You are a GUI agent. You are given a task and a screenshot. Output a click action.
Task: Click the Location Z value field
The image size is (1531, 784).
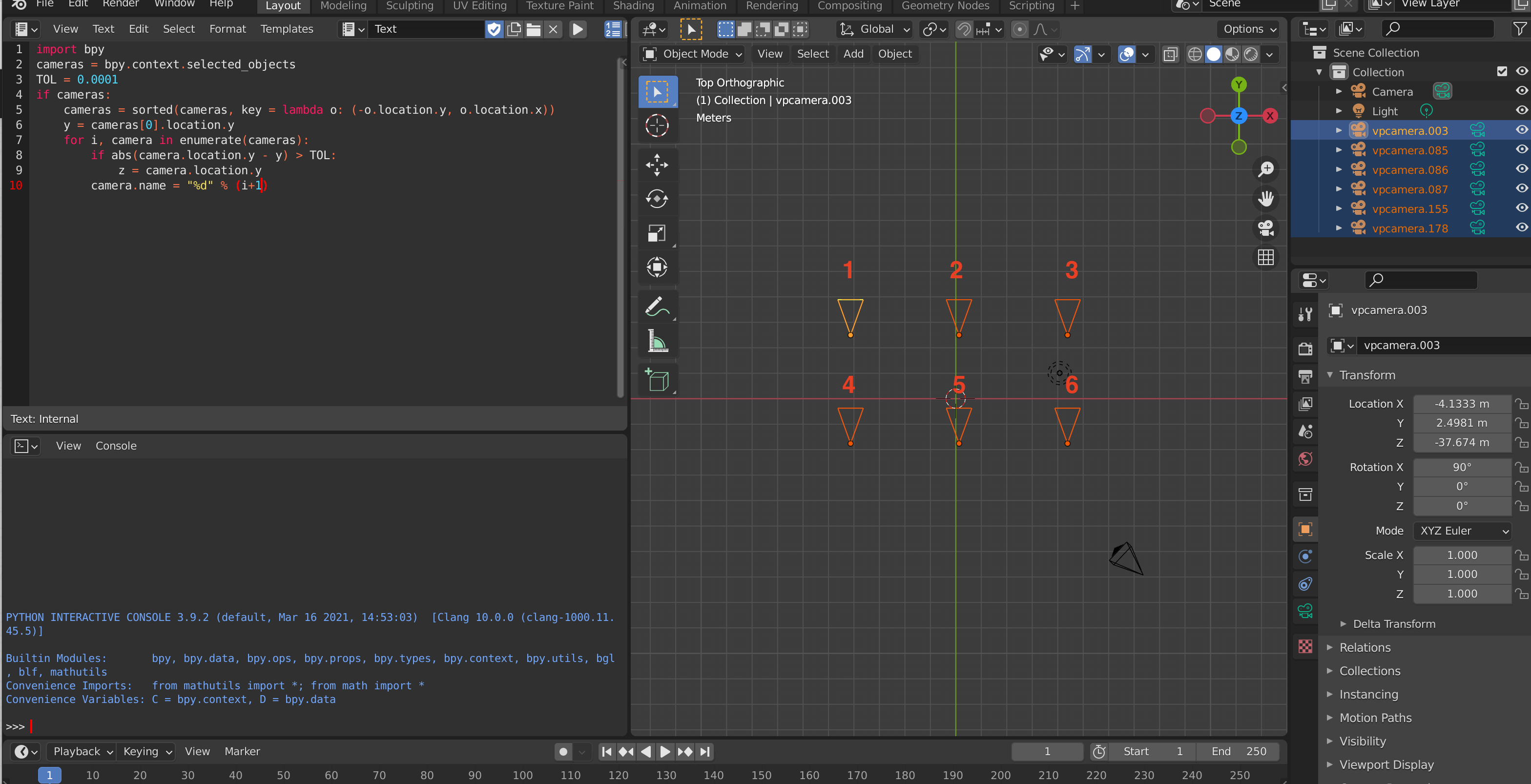tap(1462, 443)
